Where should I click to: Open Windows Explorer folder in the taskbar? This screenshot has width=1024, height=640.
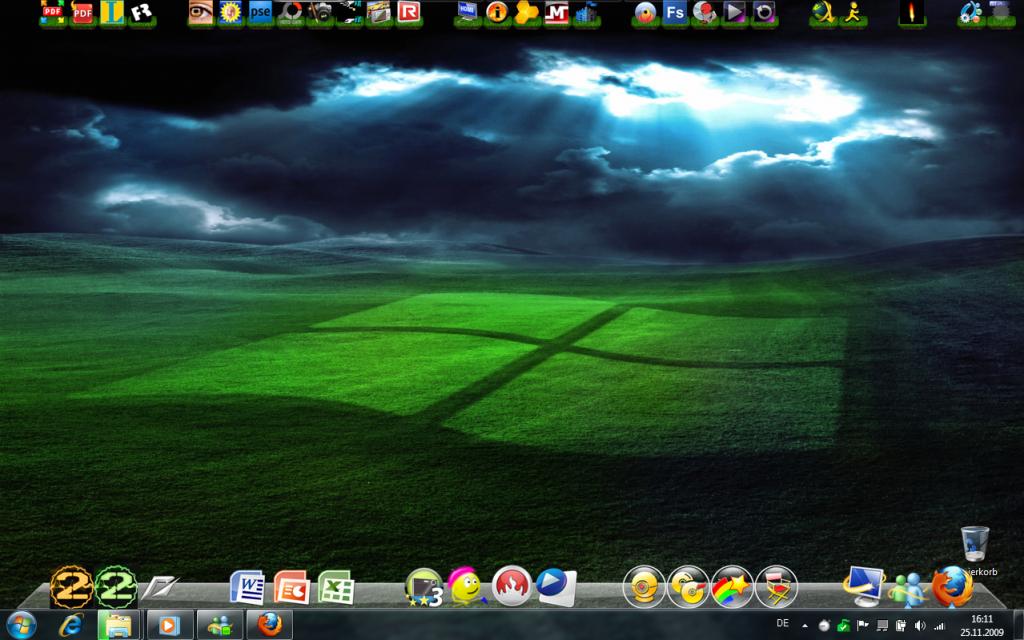(x=119, y=625)
